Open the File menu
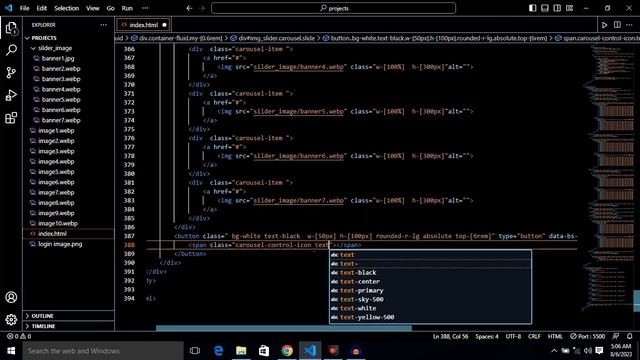The height and width of the screenshot is (360, 640). 24,8
